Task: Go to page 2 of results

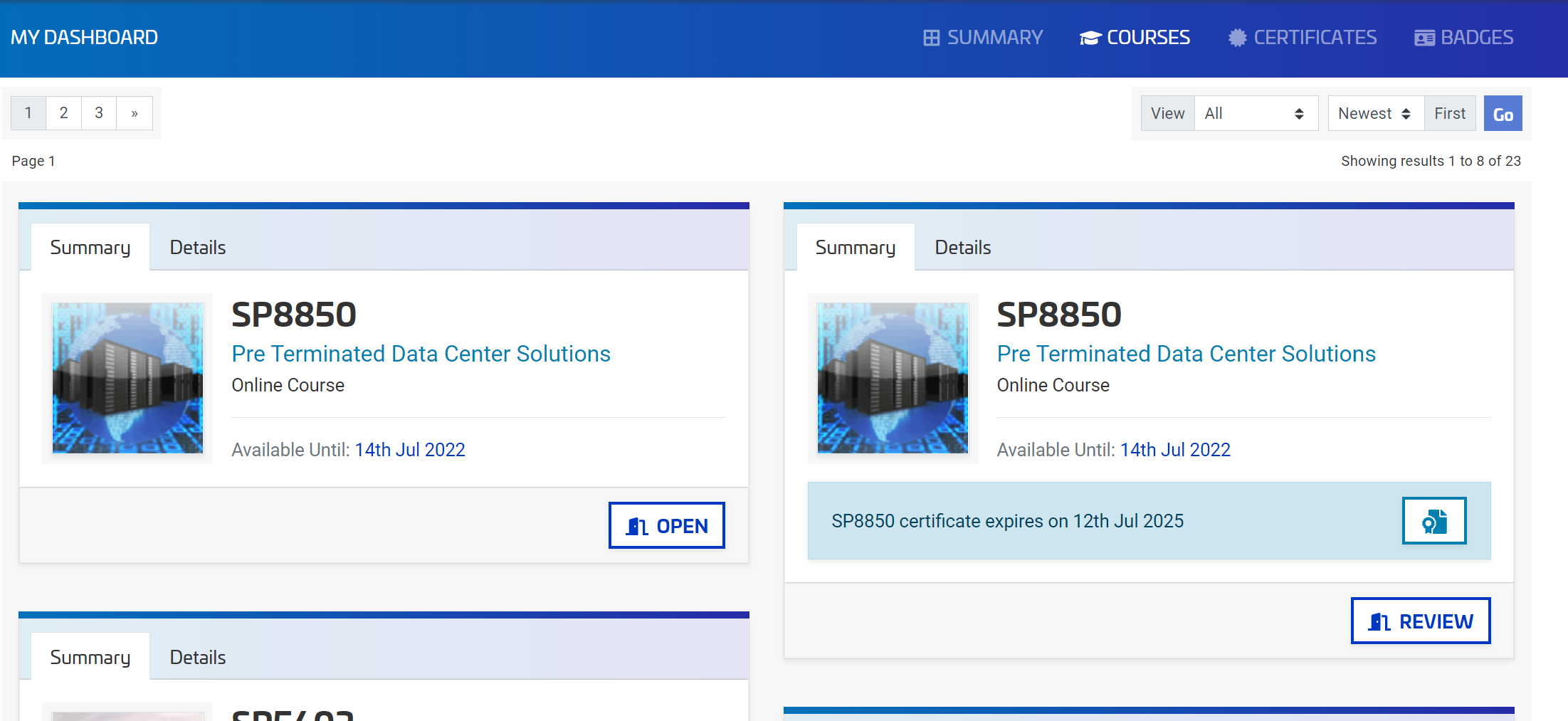Action: [64, 113]
